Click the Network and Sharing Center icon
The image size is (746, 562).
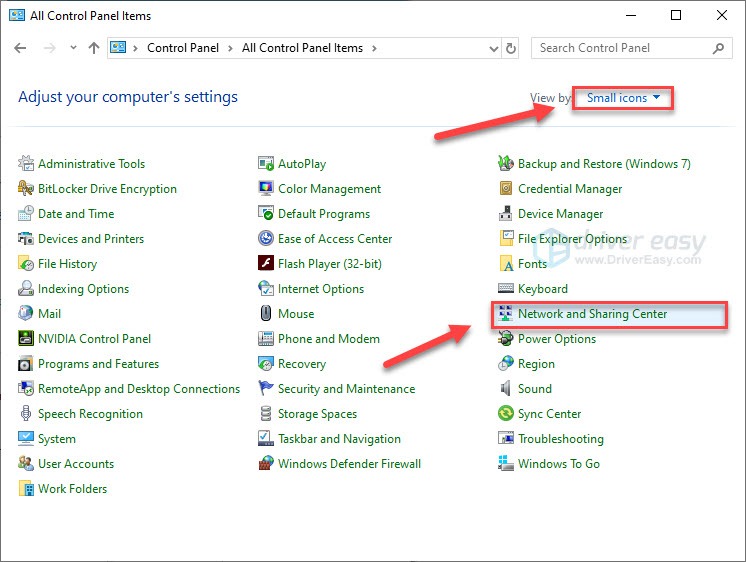click(506, 314)
